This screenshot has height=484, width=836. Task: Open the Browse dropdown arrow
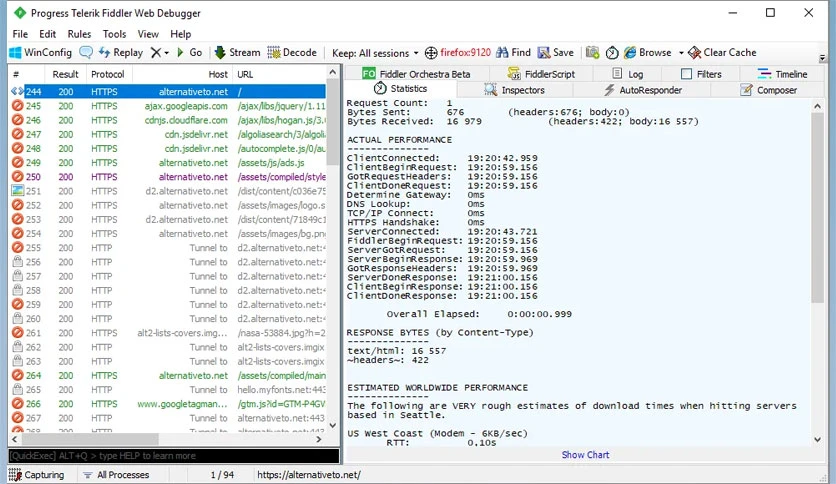(x=681, y=53)
